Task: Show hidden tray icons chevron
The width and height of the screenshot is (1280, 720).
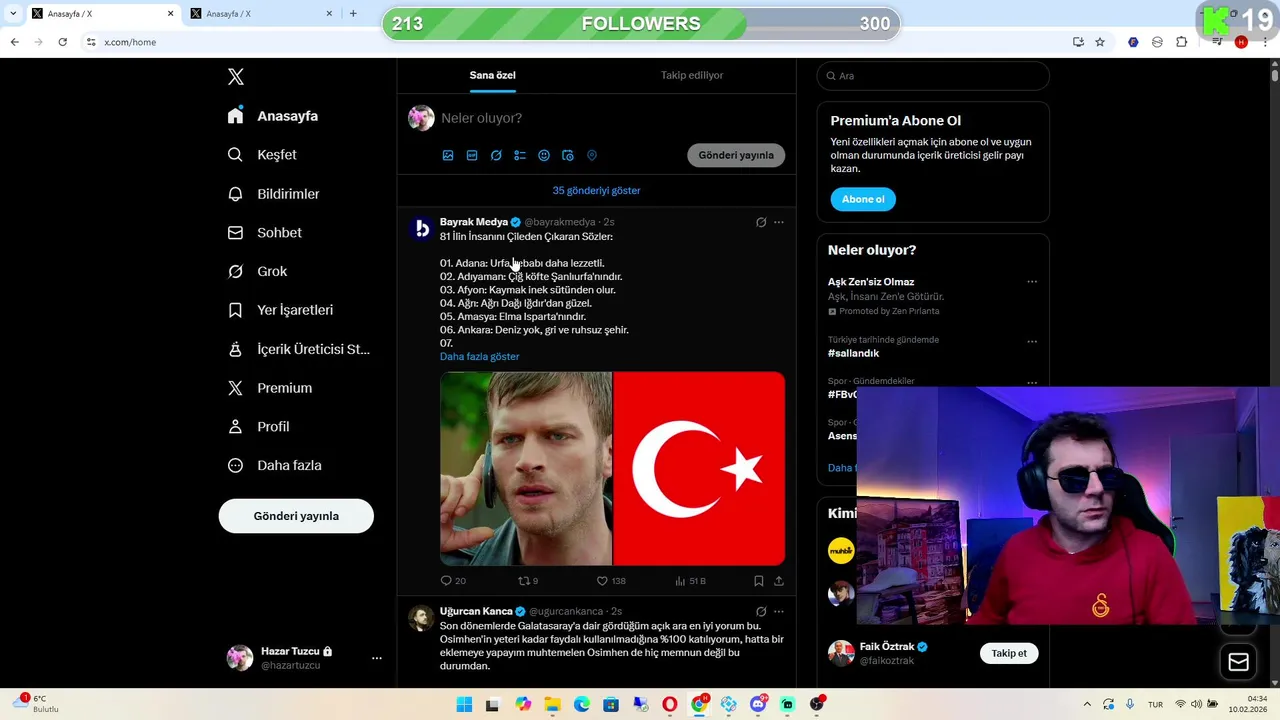Action: pos(1088,705)
